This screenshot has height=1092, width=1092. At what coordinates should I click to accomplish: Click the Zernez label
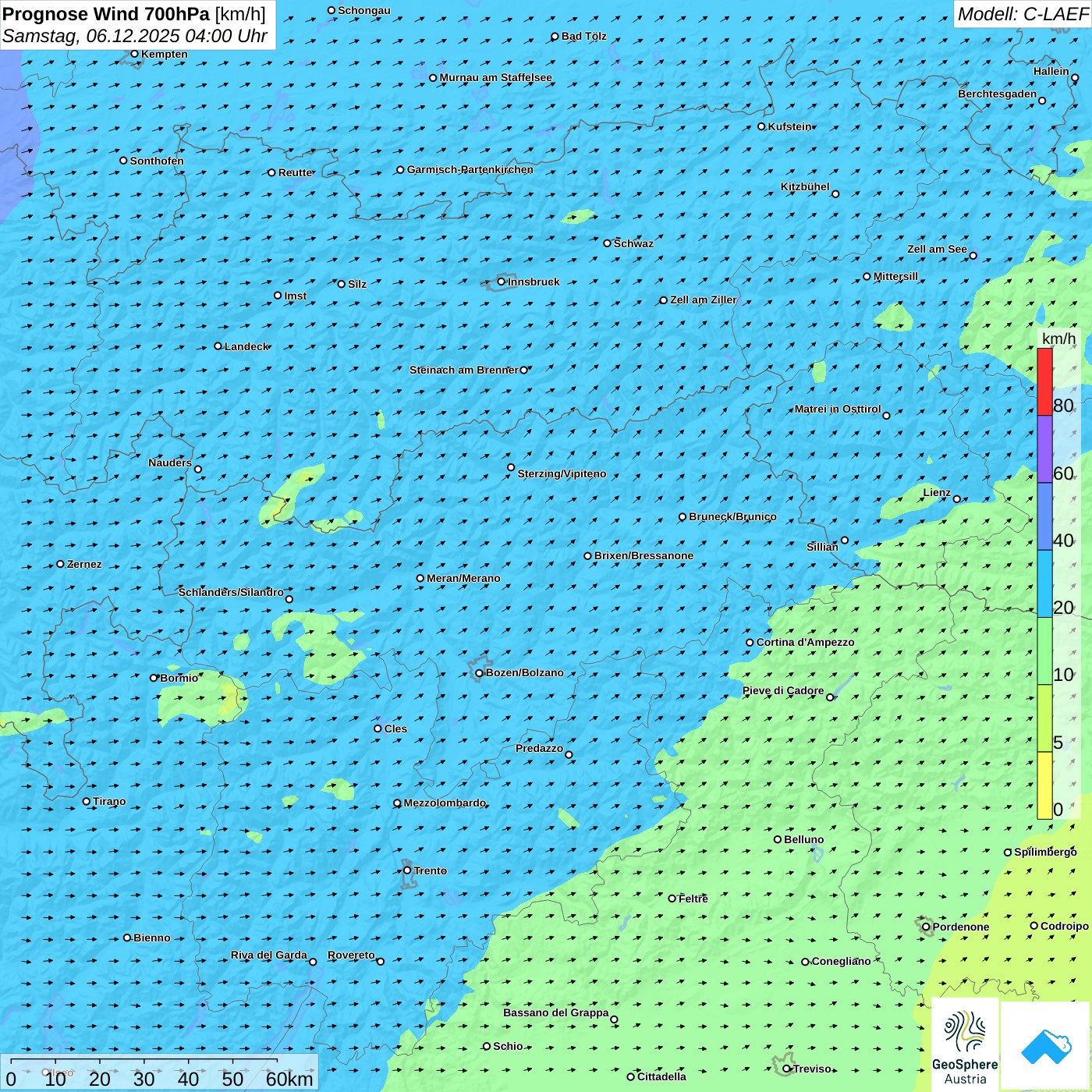point(84,564)
